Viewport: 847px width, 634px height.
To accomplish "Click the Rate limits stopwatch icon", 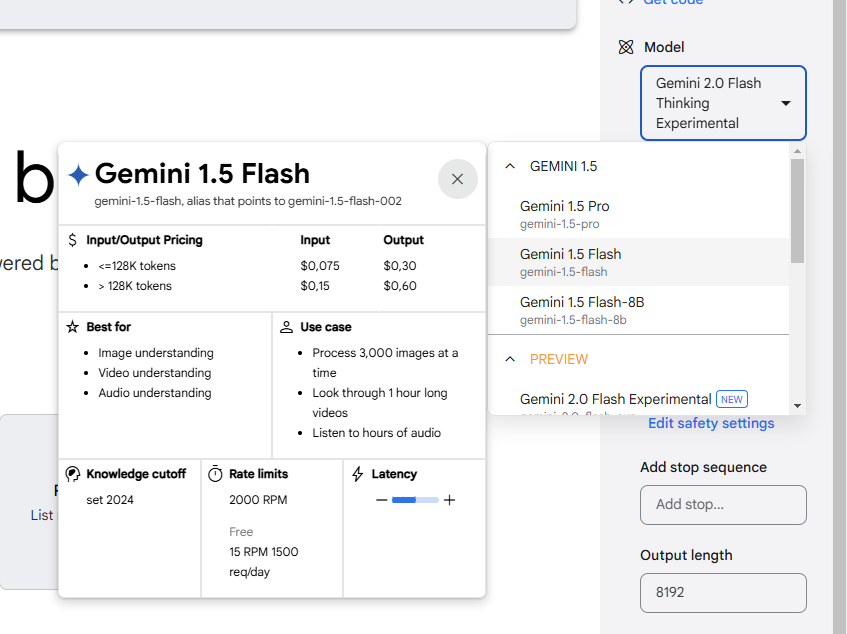I will [x=215, y=474].
